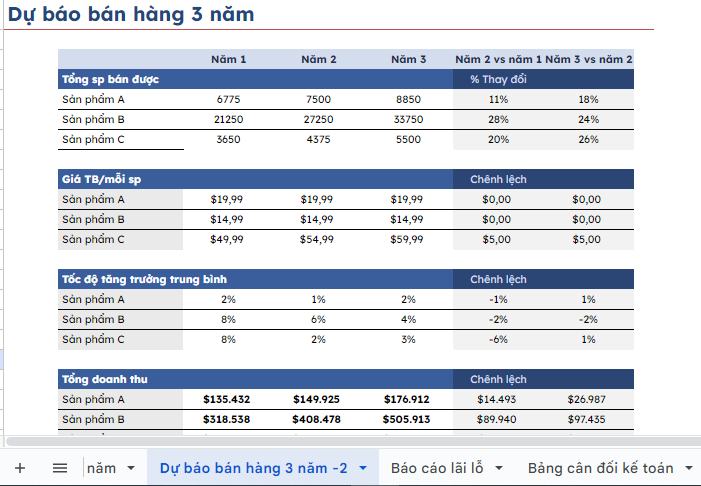
Task: Select cell with value 5500
Action: (408, 139)
